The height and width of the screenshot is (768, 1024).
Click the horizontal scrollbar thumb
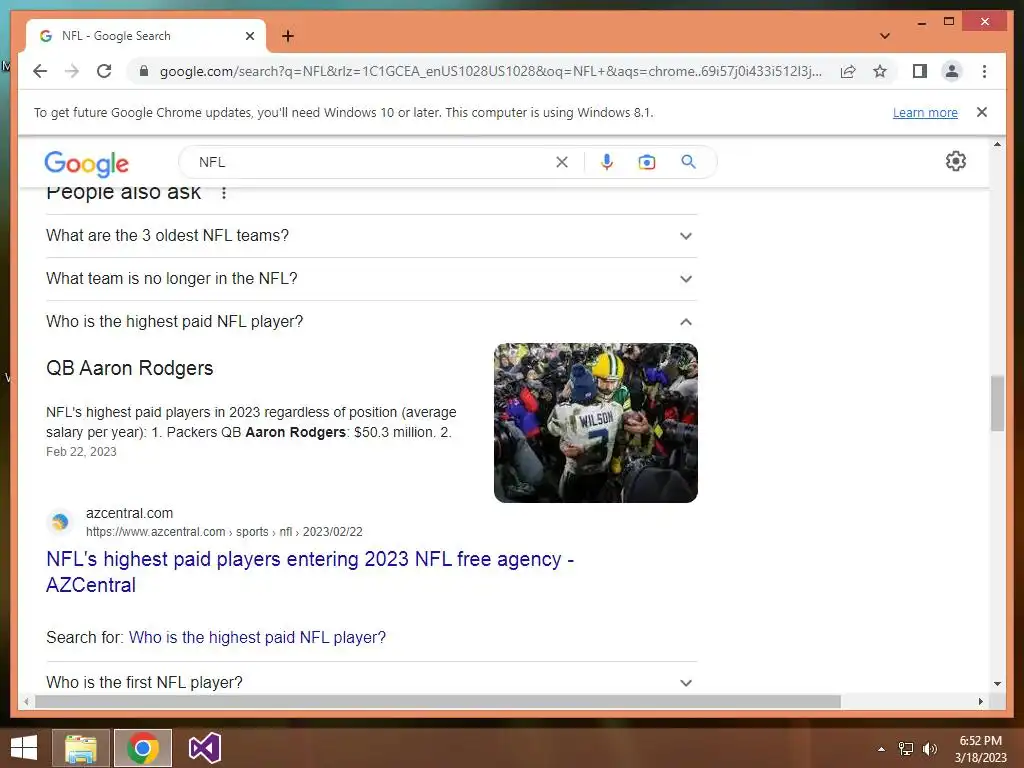(438, 701)
